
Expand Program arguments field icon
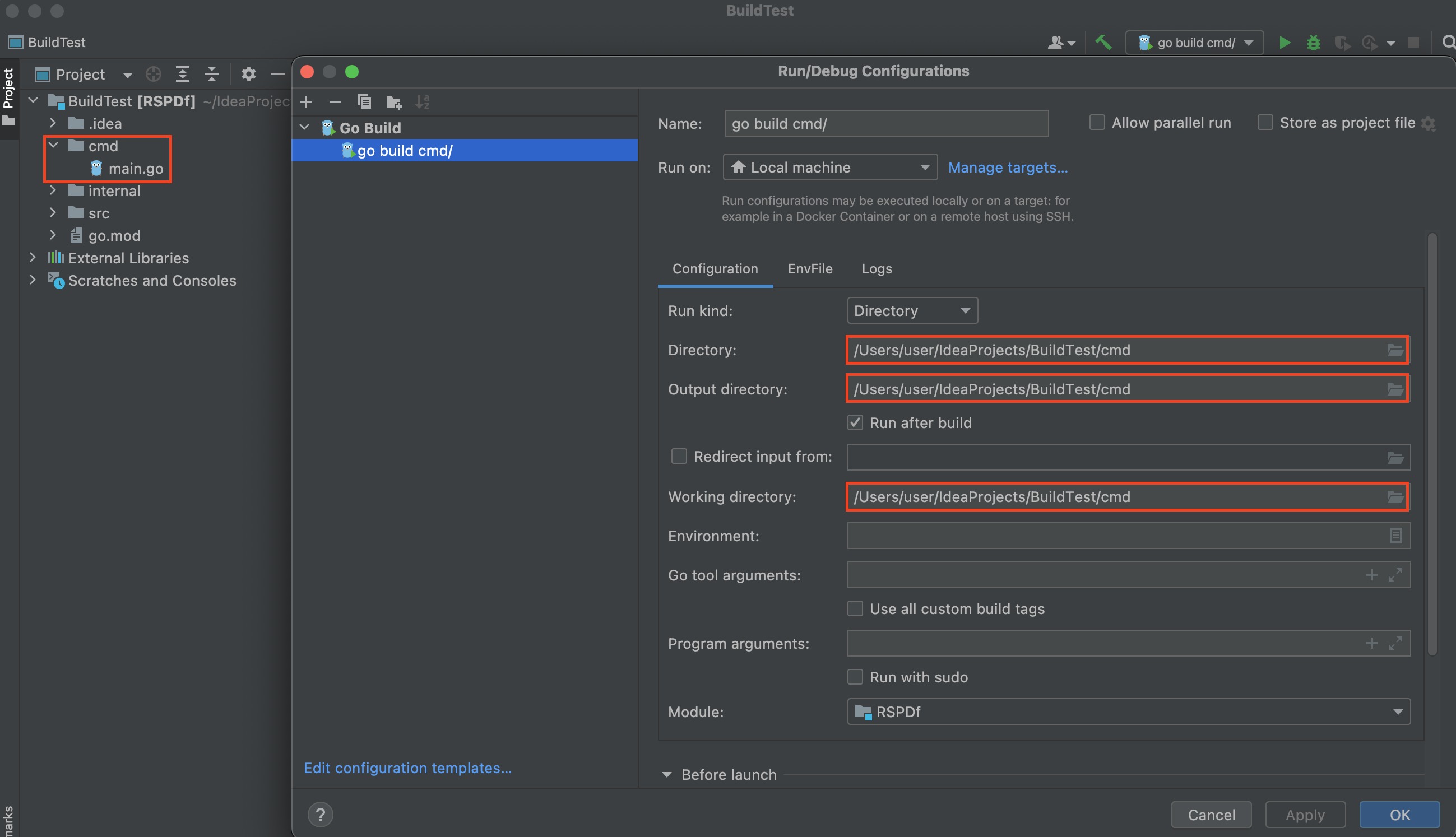coord(1395,643)
